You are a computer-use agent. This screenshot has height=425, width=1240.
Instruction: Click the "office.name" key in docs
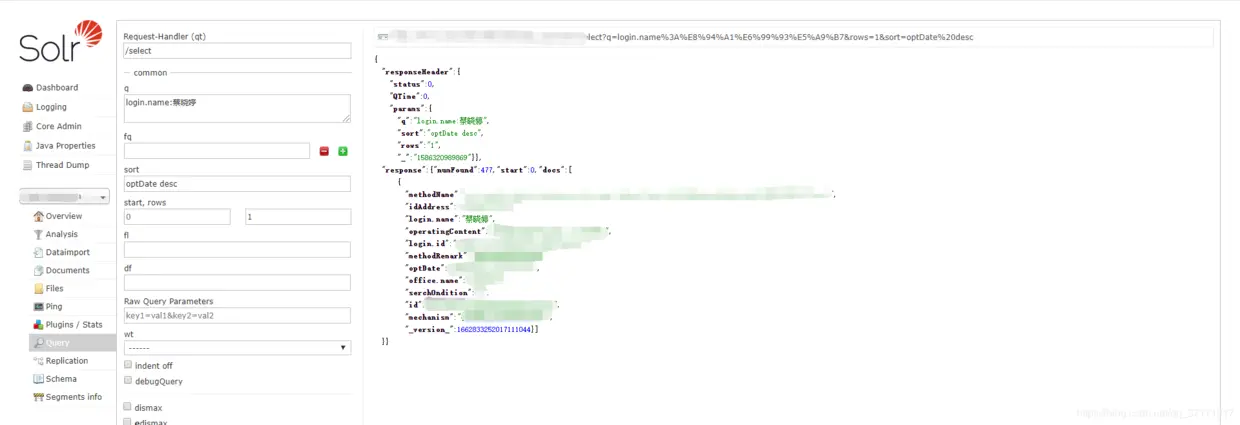pos(433,280)
